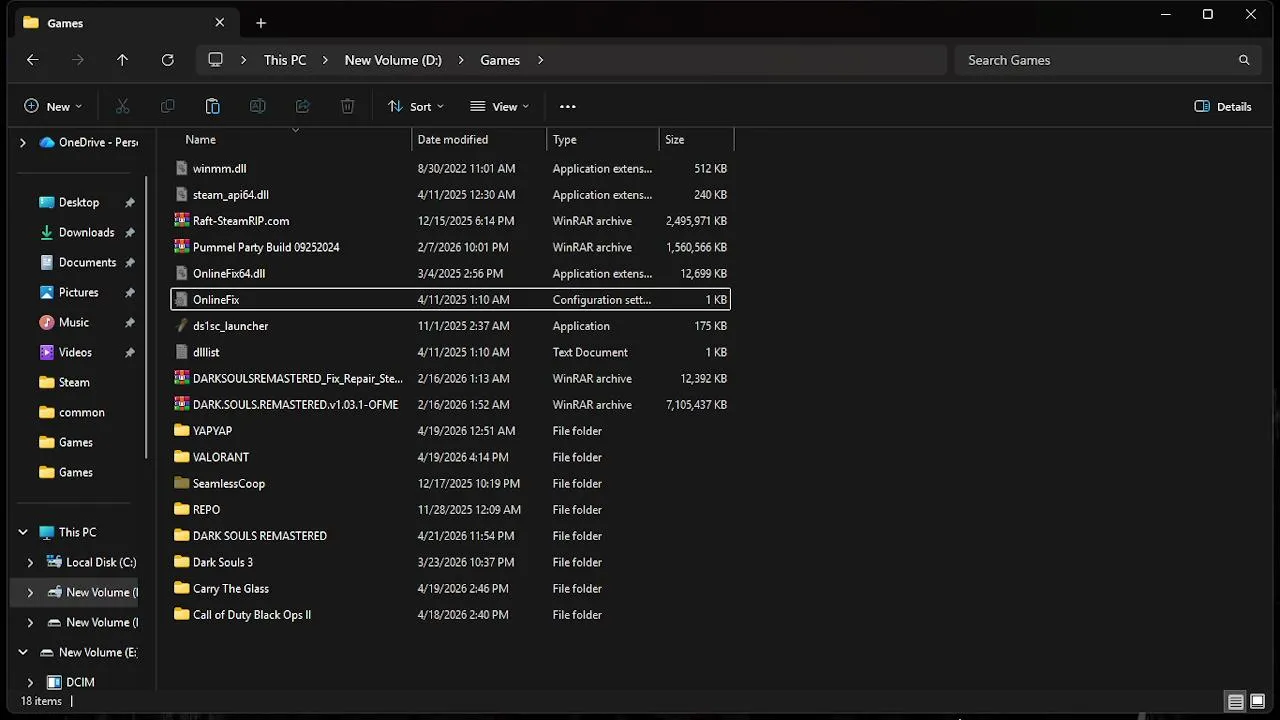Expand the OneDrive tree node
1280x720 pixels.
[x=23, y=142]
